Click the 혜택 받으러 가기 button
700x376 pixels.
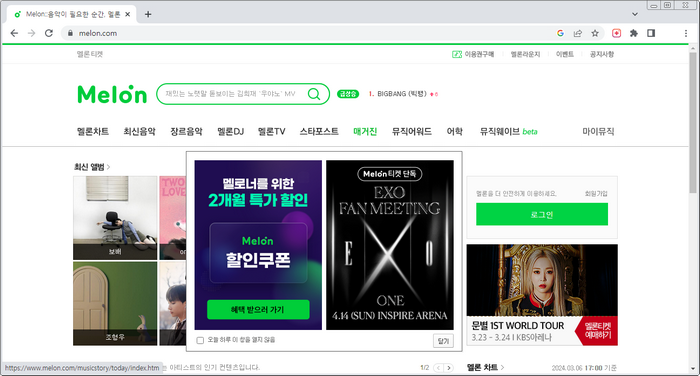coord(258,309)
